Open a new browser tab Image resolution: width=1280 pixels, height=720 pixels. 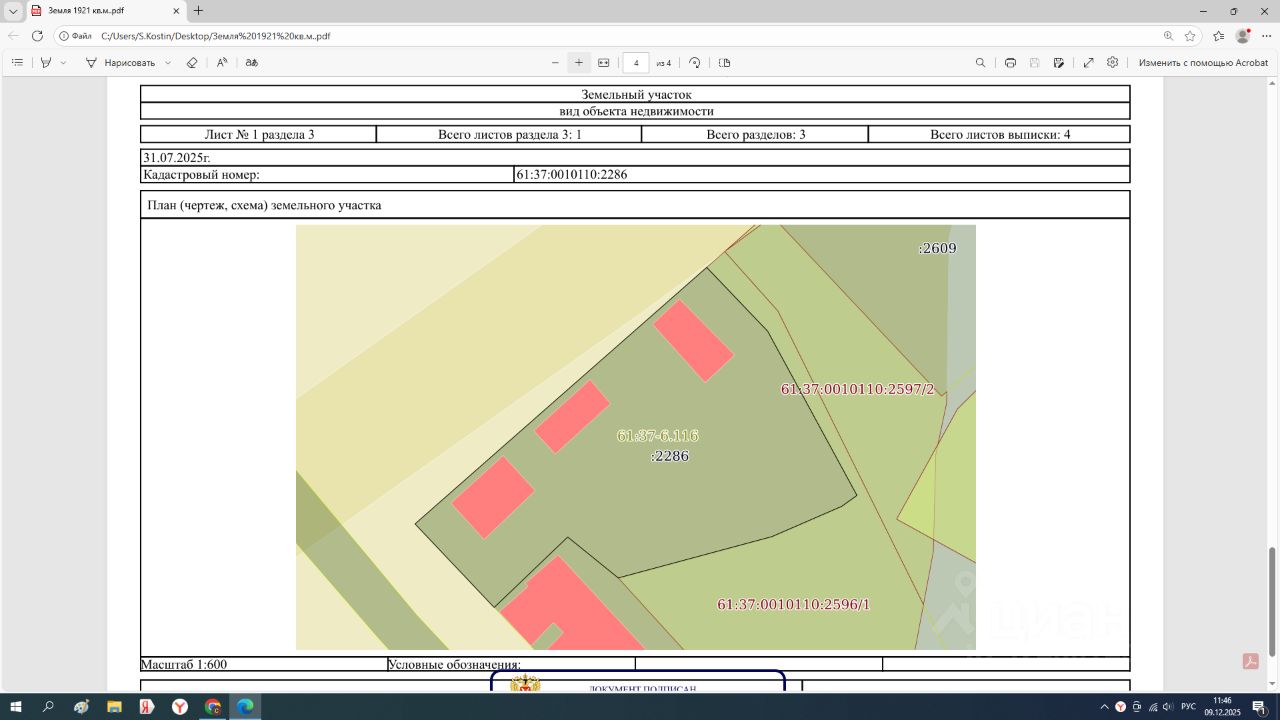pos(198,11)
